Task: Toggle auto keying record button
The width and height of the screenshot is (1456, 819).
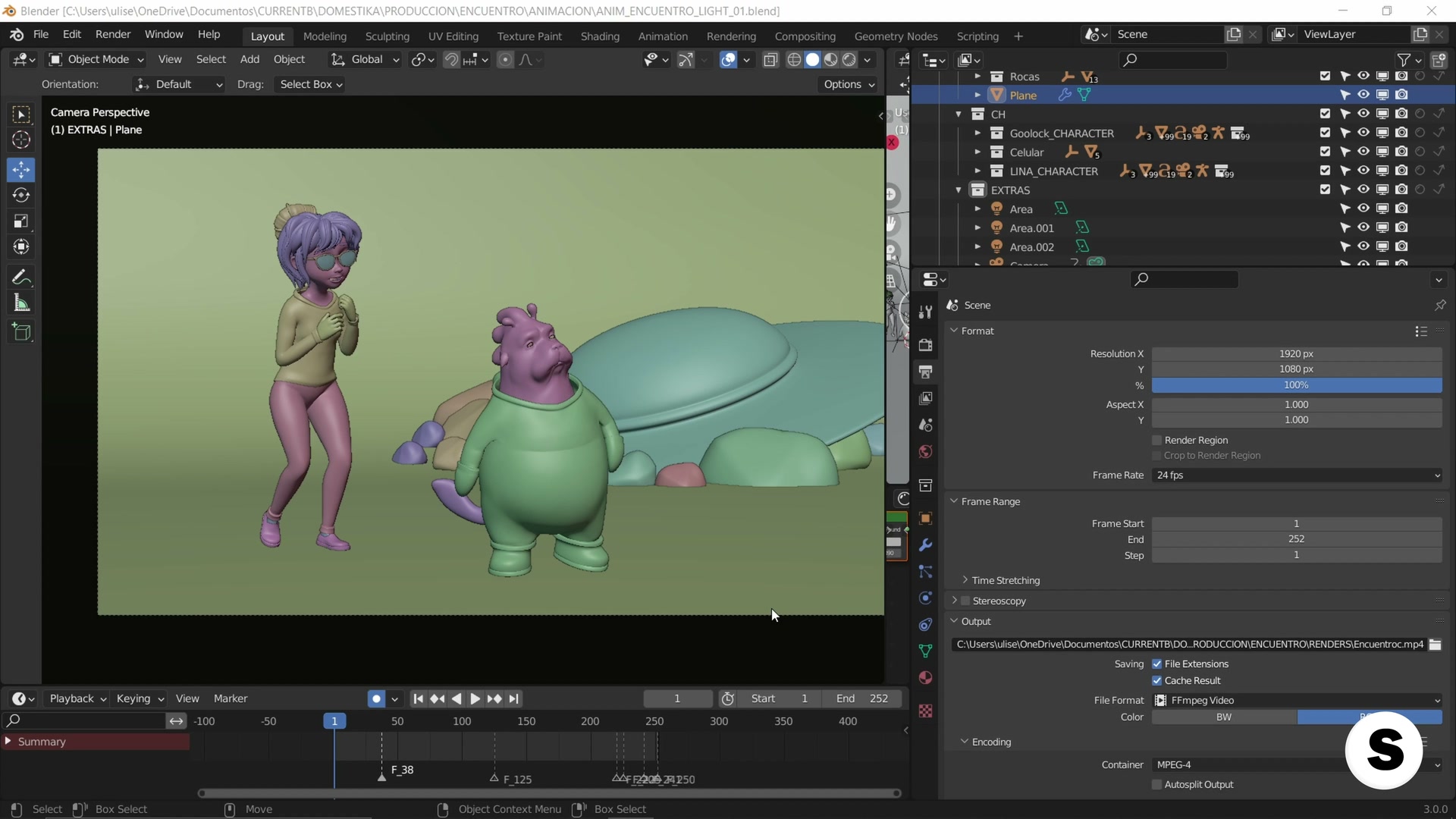Action: tap(376, 699)
